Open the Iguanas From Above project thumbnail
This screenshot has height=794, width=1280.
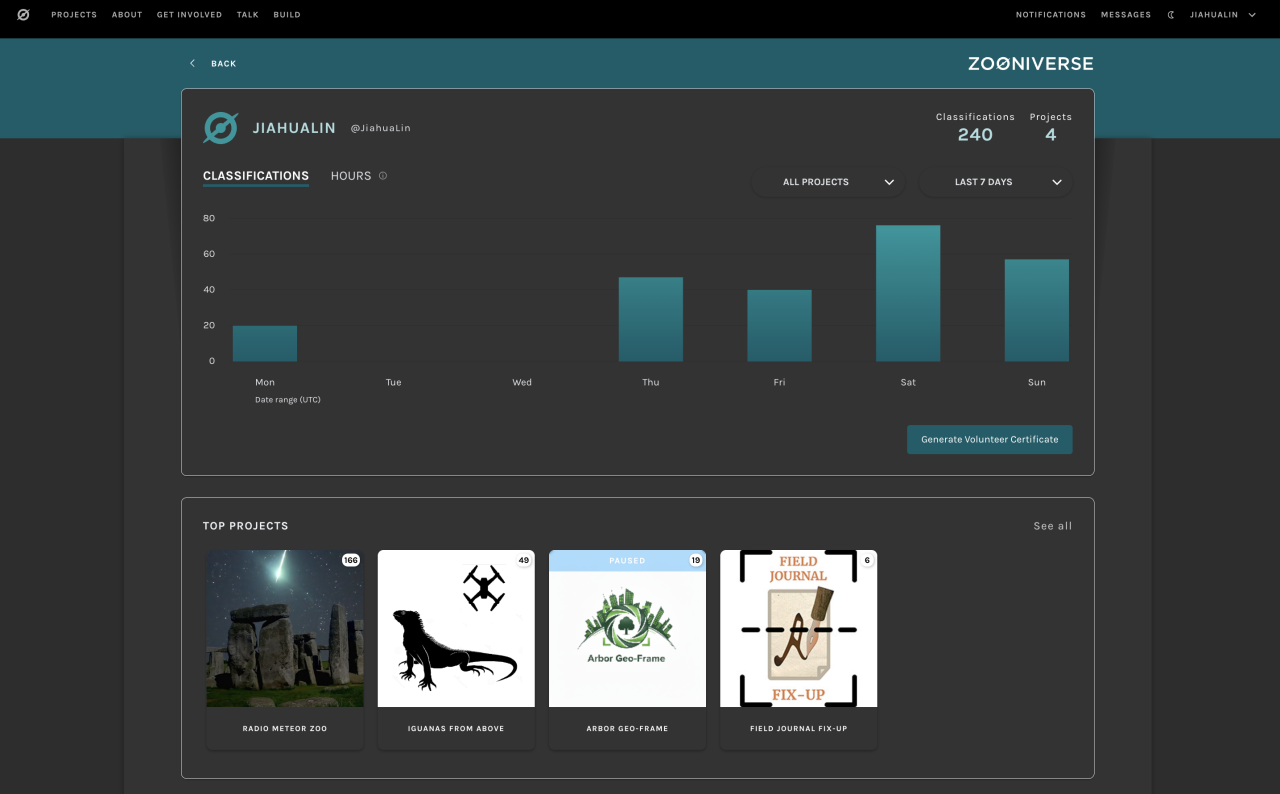coord(456,629)
